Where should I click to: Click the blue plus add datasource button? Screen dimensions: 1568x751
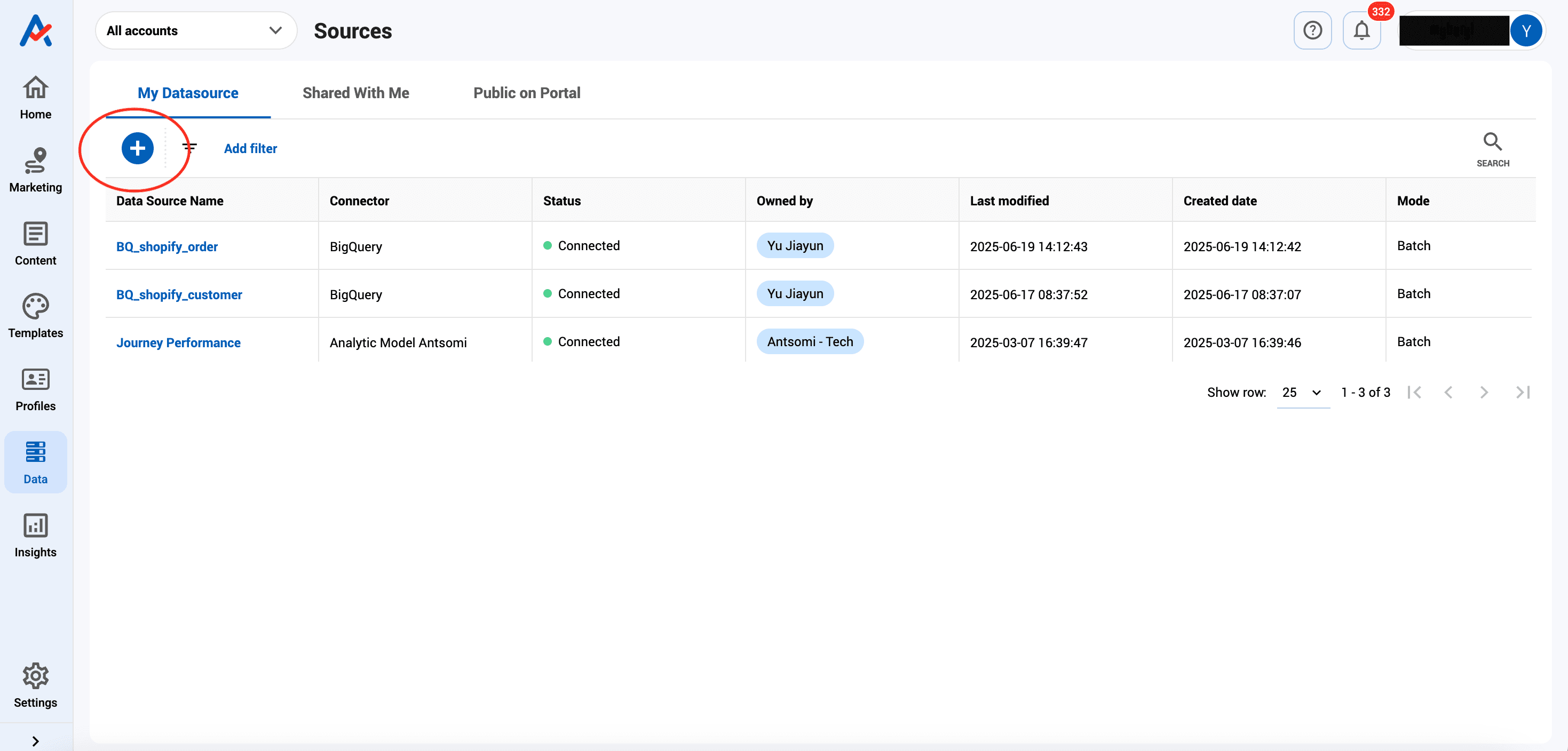(x=138, y=148)
